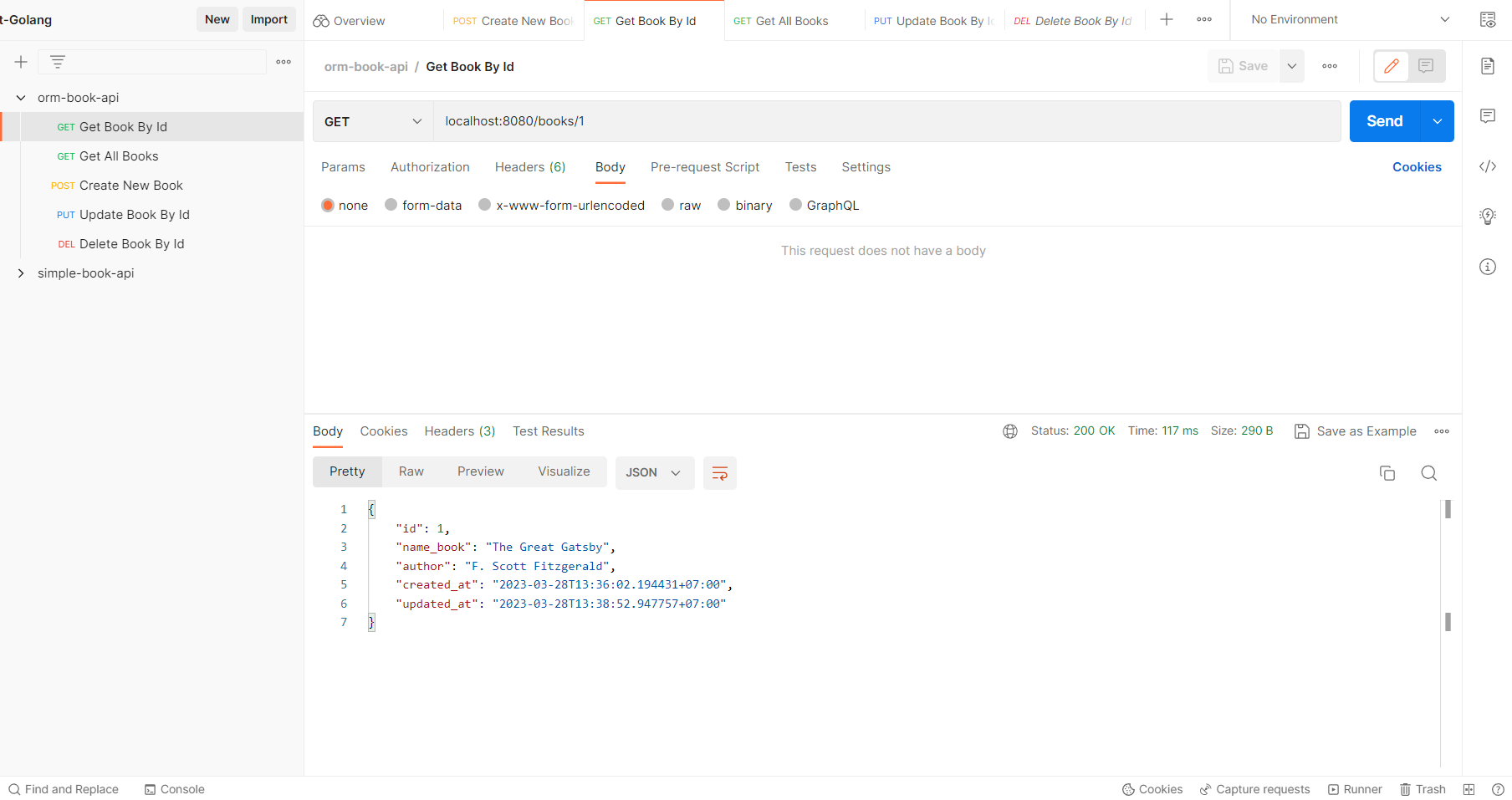Search within the response body
The image size is (1512, 800).
[1429, 473]
